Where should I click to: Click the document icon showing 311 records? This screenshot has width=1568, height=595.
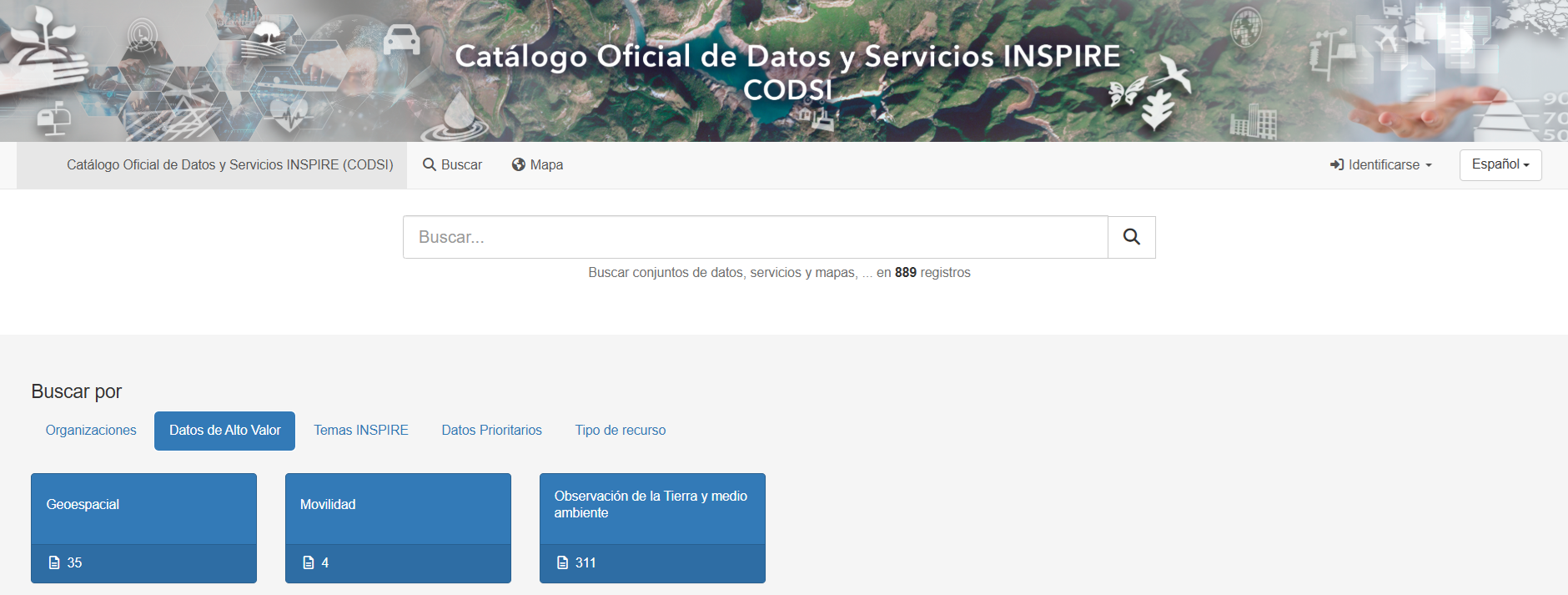pos(563,562)
